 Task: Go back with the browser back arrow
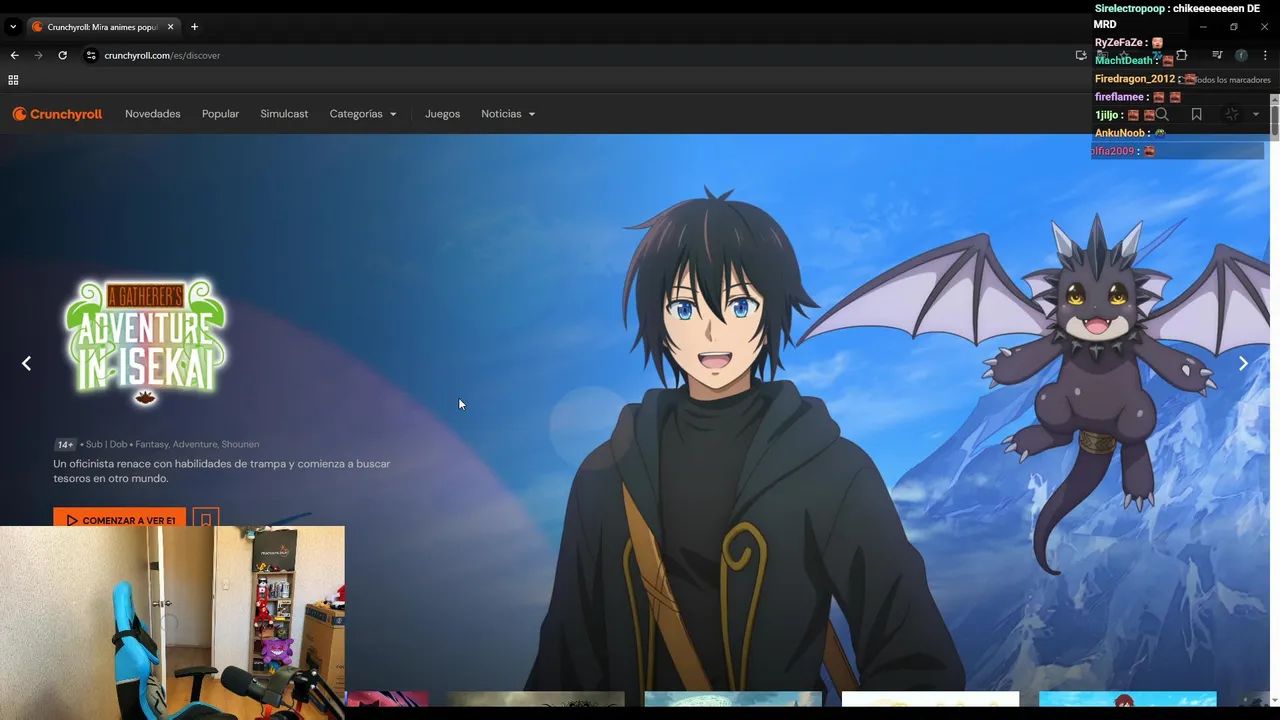coord(14,55)
